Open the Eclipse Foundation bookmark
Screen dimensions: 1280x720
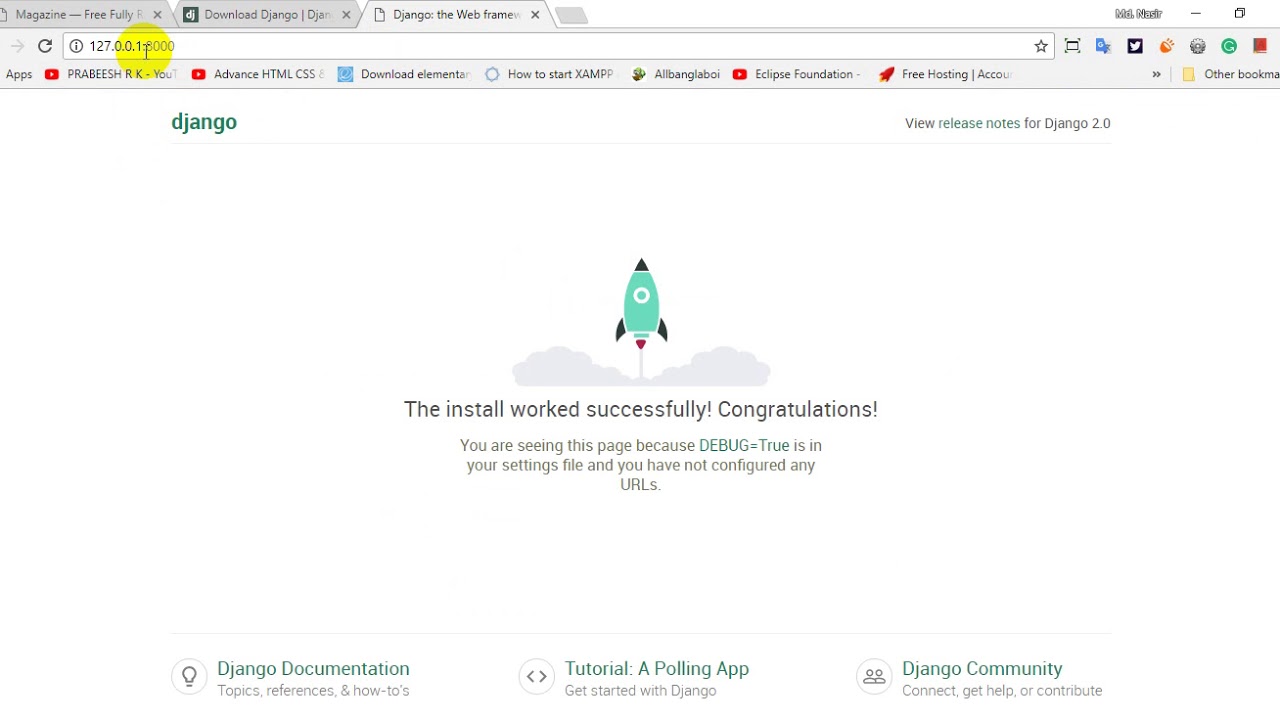click(797, 74)
